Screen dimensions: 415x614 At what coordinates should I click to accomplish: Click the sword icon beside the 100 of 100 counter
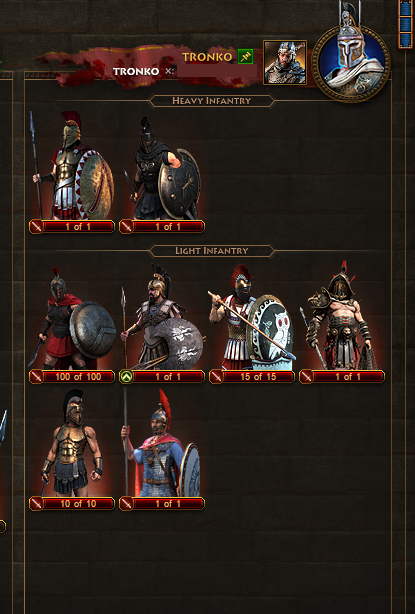36,377
